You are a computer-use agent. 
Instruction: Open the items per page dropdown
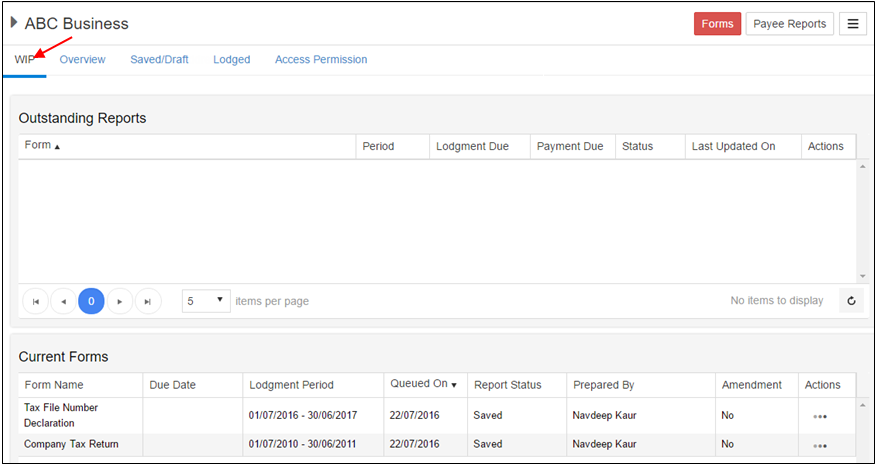206,300
